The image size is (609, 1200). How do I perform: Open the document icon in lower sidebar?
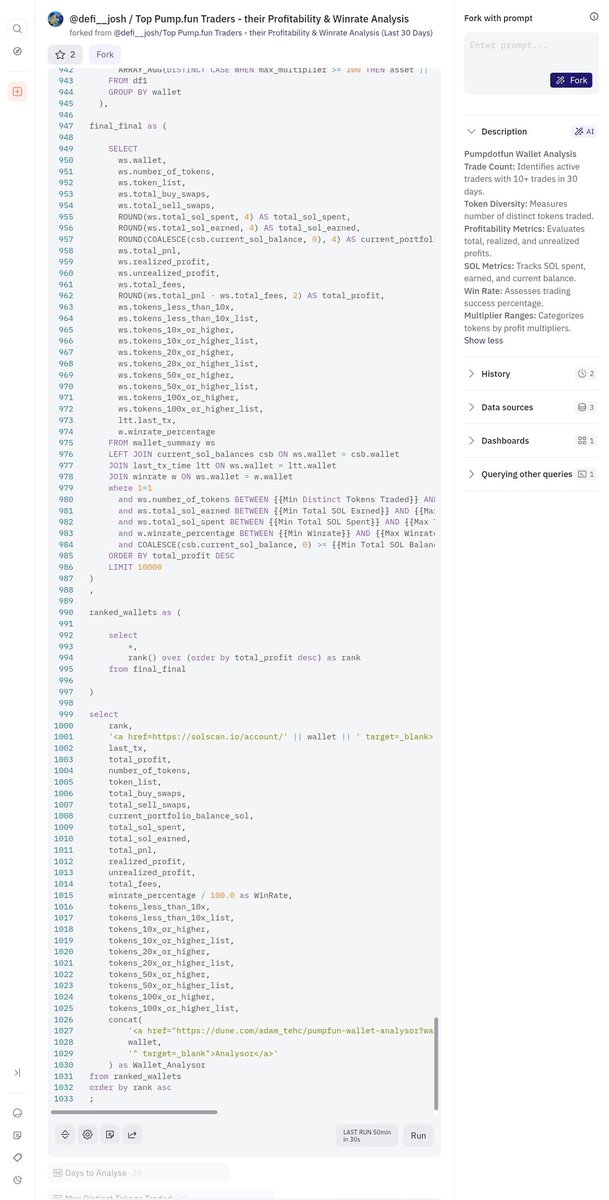coord(17,1135)
